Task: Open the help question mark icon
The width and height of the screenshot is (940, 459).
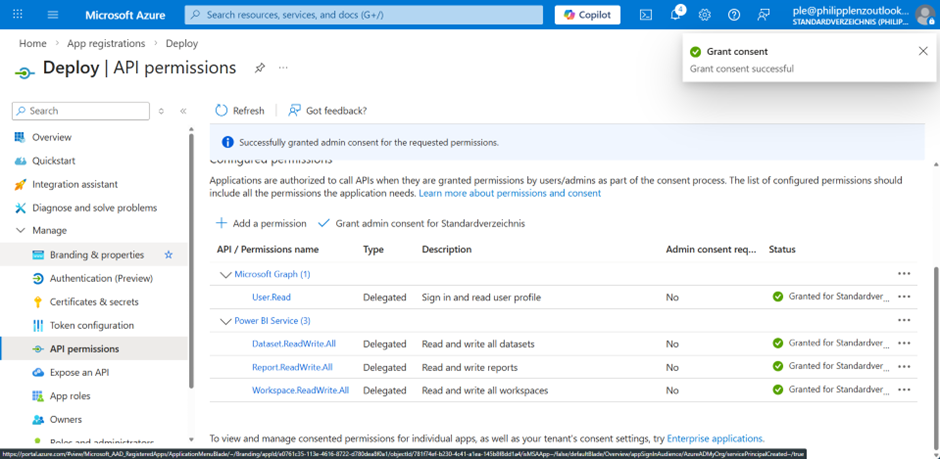Action: tap(734, 15)
